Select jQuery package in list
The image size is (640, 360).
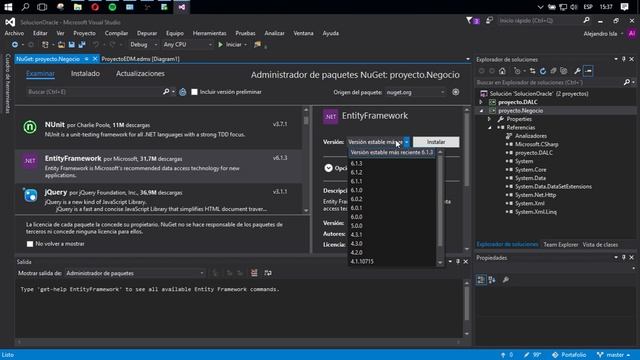(158, 199)
